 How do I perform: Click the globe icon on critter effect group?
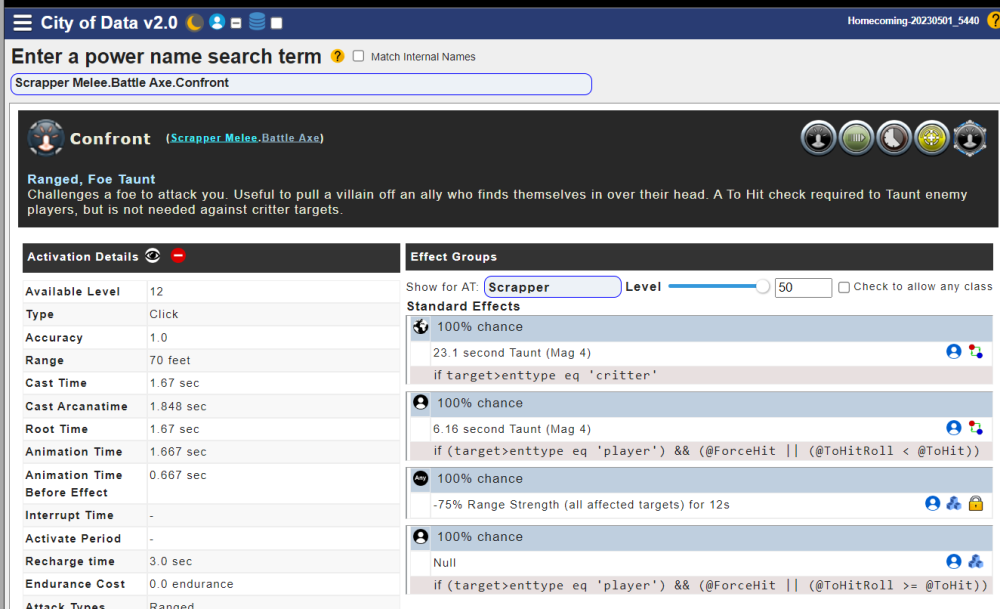click(421, 327)
